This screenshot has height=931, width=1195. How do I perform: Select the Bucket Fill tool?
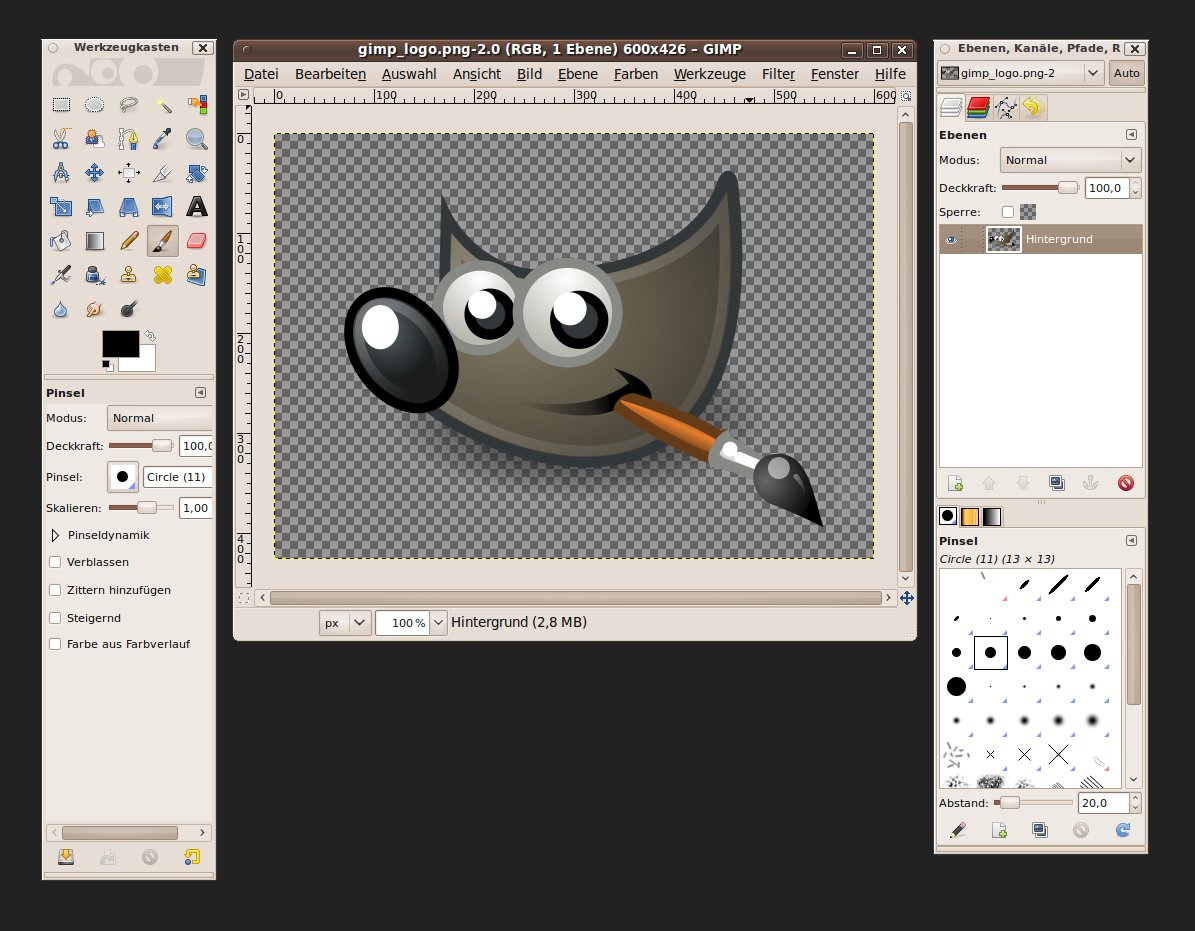tap(61, 241)
